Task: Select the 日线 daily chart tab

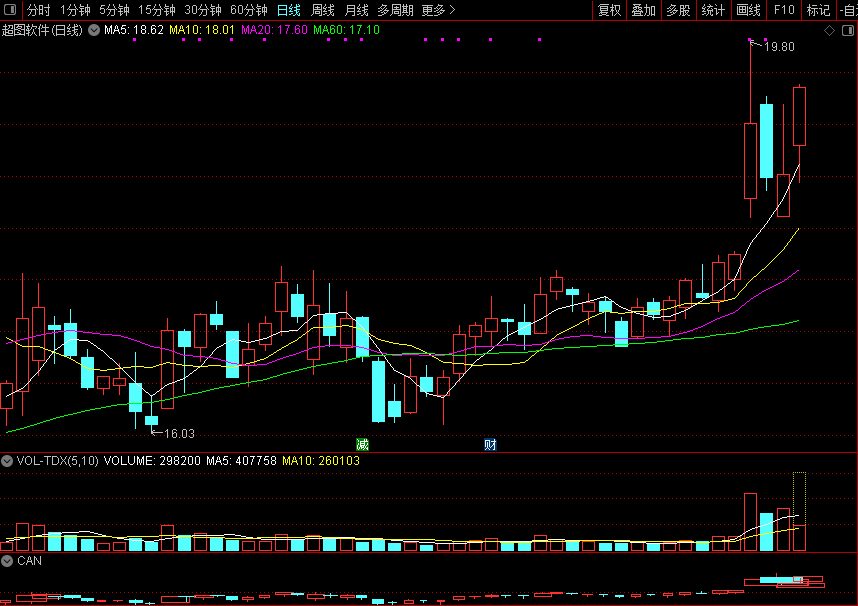Action: (289, 10)
